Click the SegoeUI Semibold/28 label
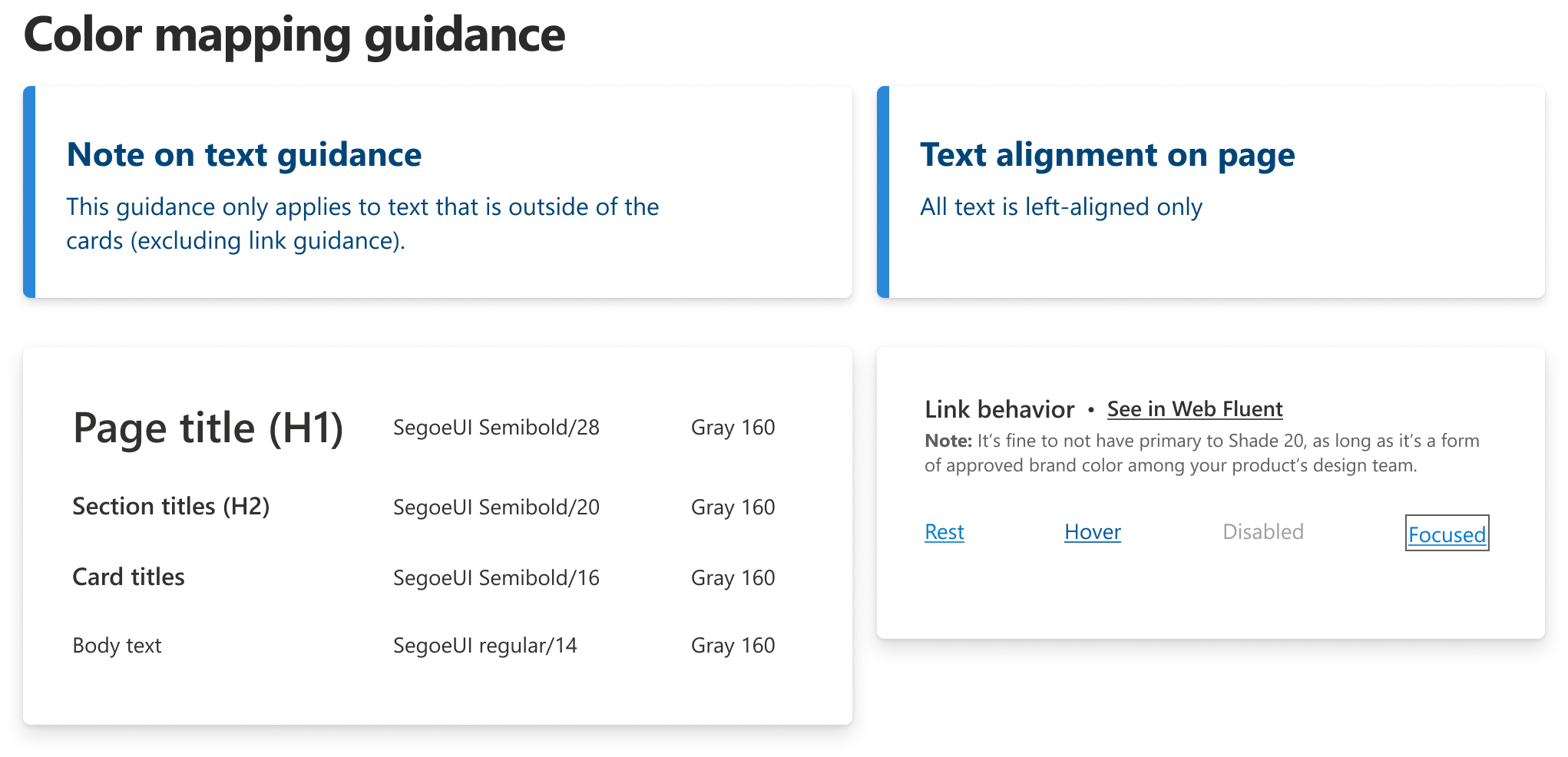Screen dimensions: 1568x757 click(x=496, y=428)
